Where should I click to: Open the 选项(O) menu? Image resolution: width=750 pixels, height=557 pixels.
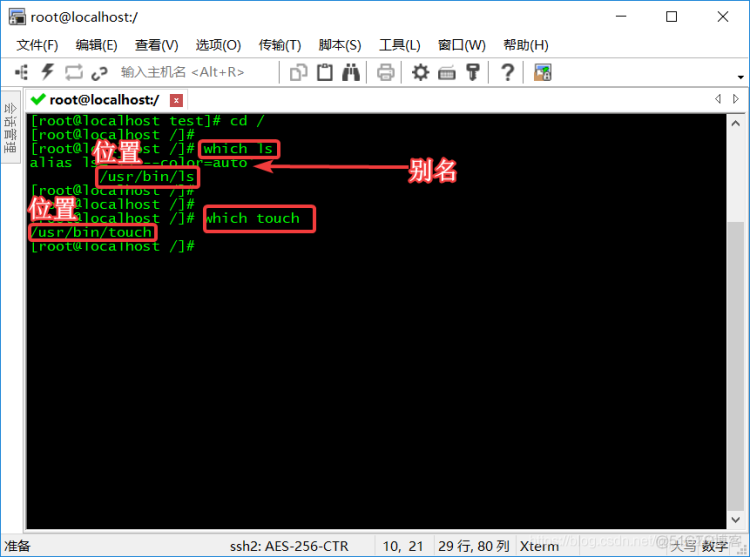point(218,45)
